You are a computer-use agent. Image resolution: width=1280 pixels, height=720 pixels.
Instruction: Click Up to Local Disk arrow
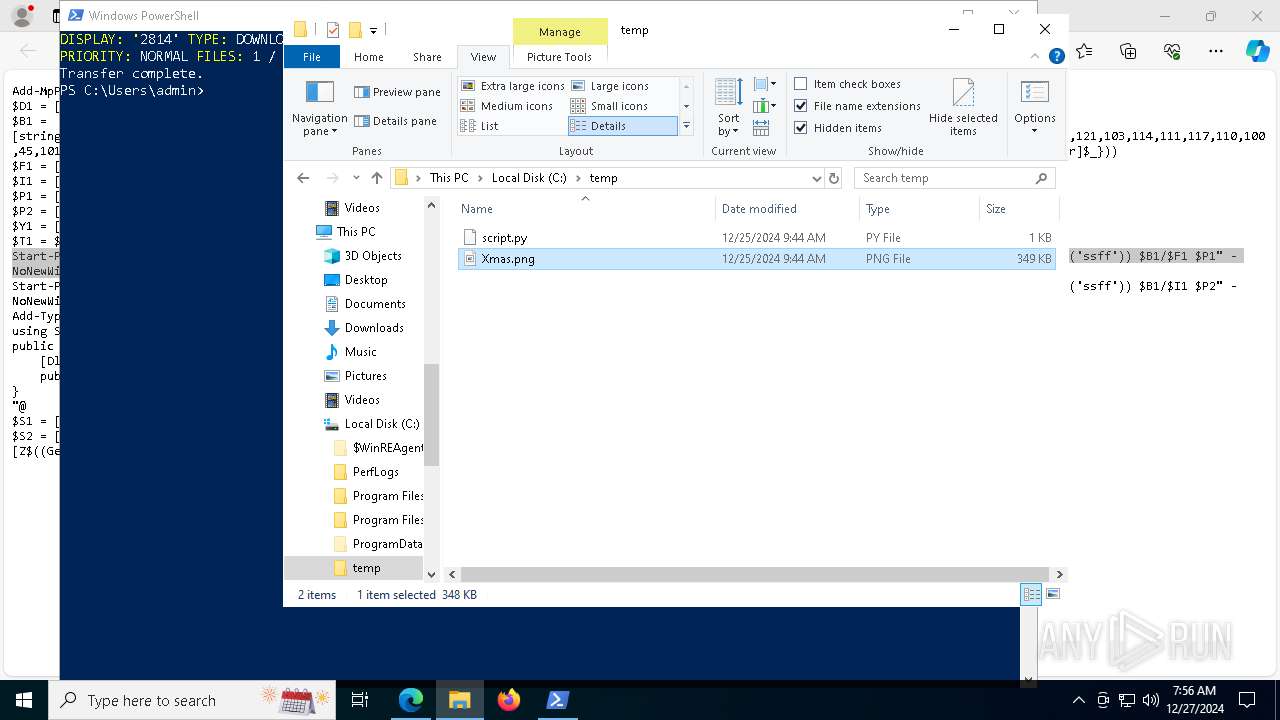(376, 178)
